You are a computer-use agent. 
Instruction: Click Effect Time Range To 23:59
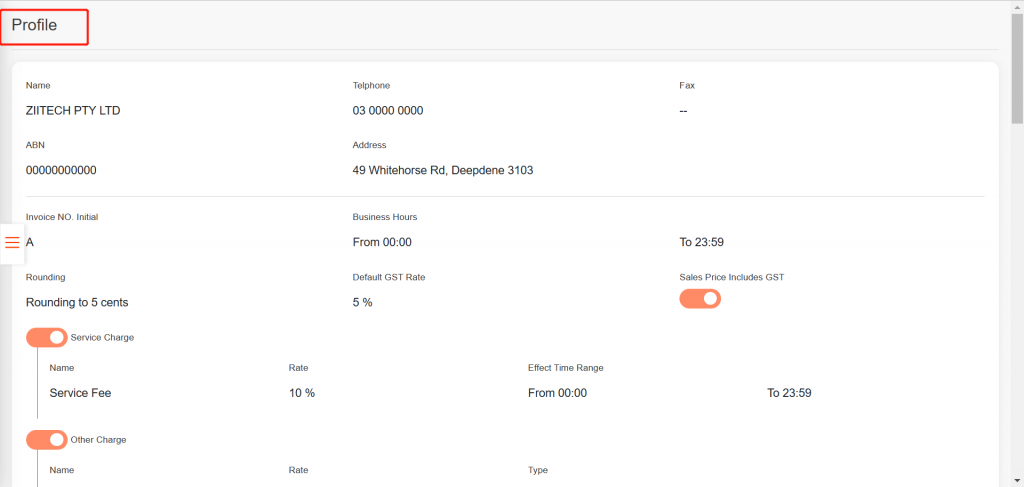coord(789,393)
